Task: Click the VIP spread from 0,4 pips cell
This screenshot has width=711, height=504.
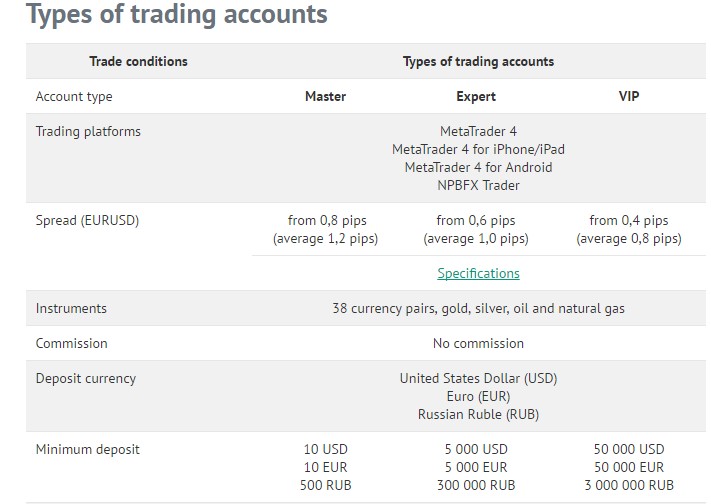Action: pyautogui.click(x=629, y=230)
